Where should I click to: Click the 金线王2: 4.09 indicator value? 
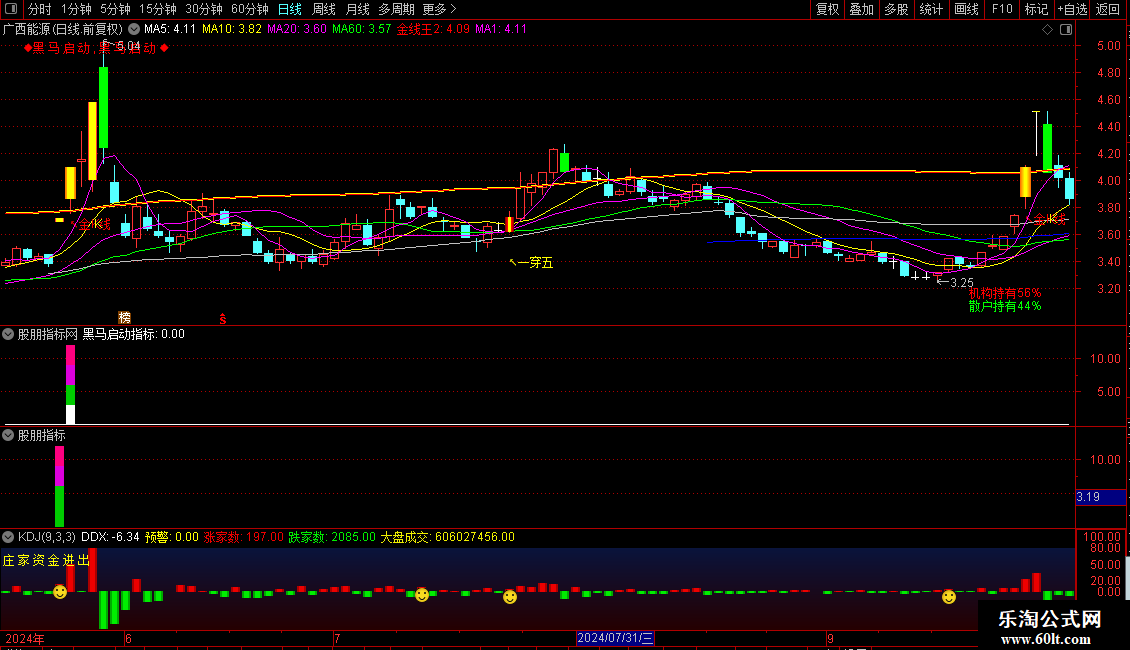[433, 30]
